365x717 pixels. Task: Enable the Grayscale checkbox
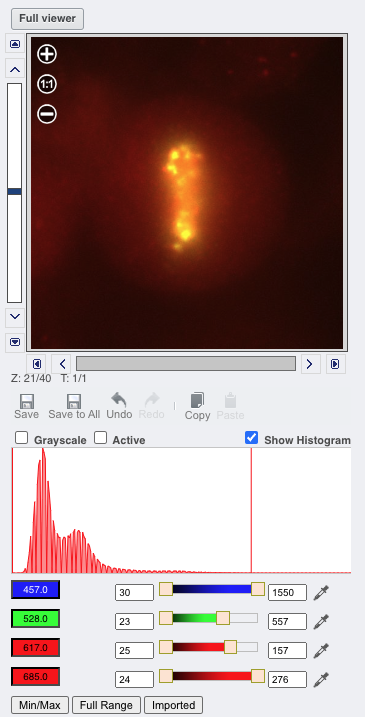pos(21,438)
